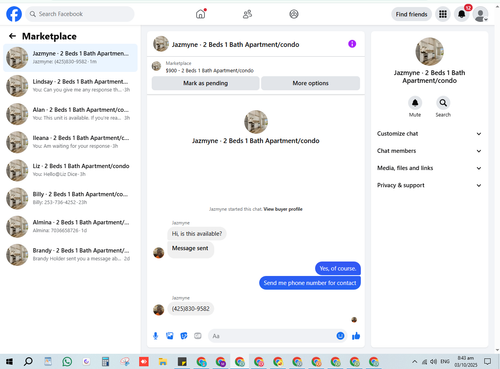
Task: Open the notifications bell
Action: click(462, 14)
